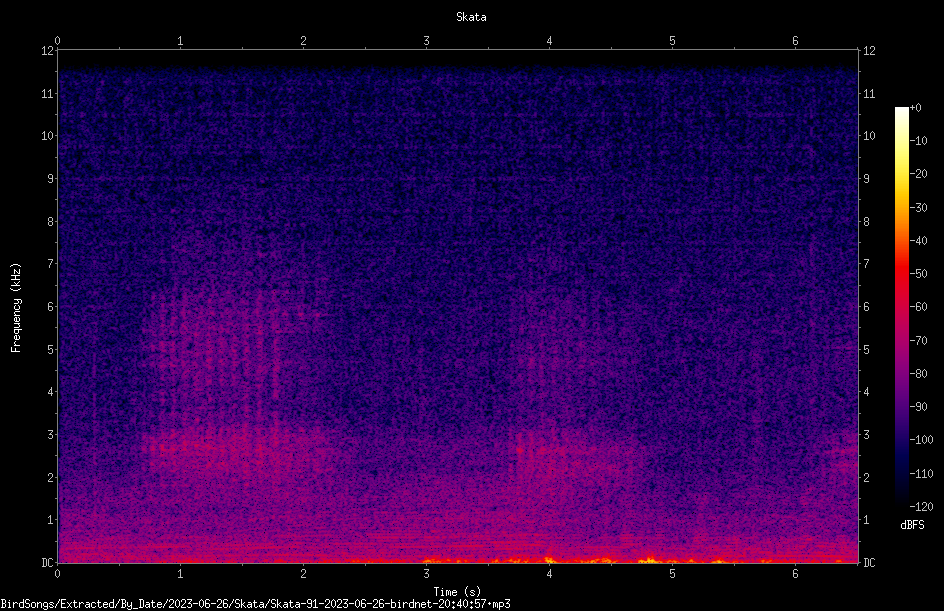The image size is (944, 611).
Task: Click the "3" label on the bottom time axis
Action: 426,574
